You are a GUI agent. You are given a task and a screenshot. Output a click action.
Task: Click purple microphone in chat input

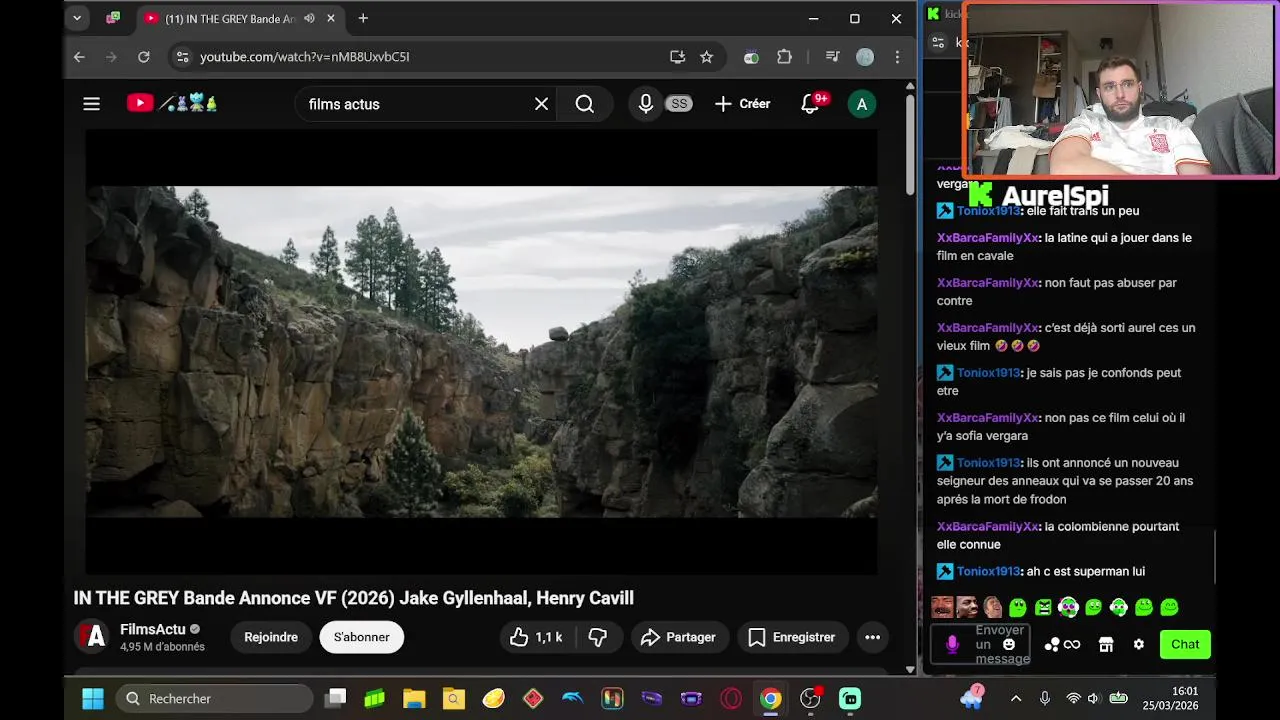click(952, 645)
